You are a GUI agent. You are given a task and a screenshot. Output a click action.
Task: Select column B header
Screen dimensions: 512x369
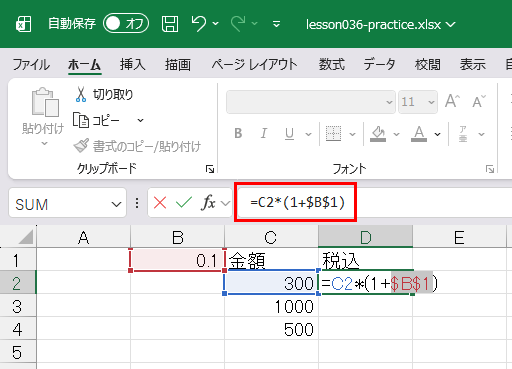click(x=178, y=237)
